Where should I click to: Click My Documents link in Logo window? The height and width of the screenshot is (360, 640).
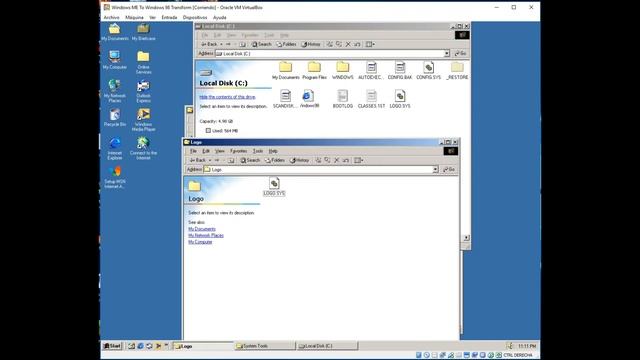click(x=202, y=229)
